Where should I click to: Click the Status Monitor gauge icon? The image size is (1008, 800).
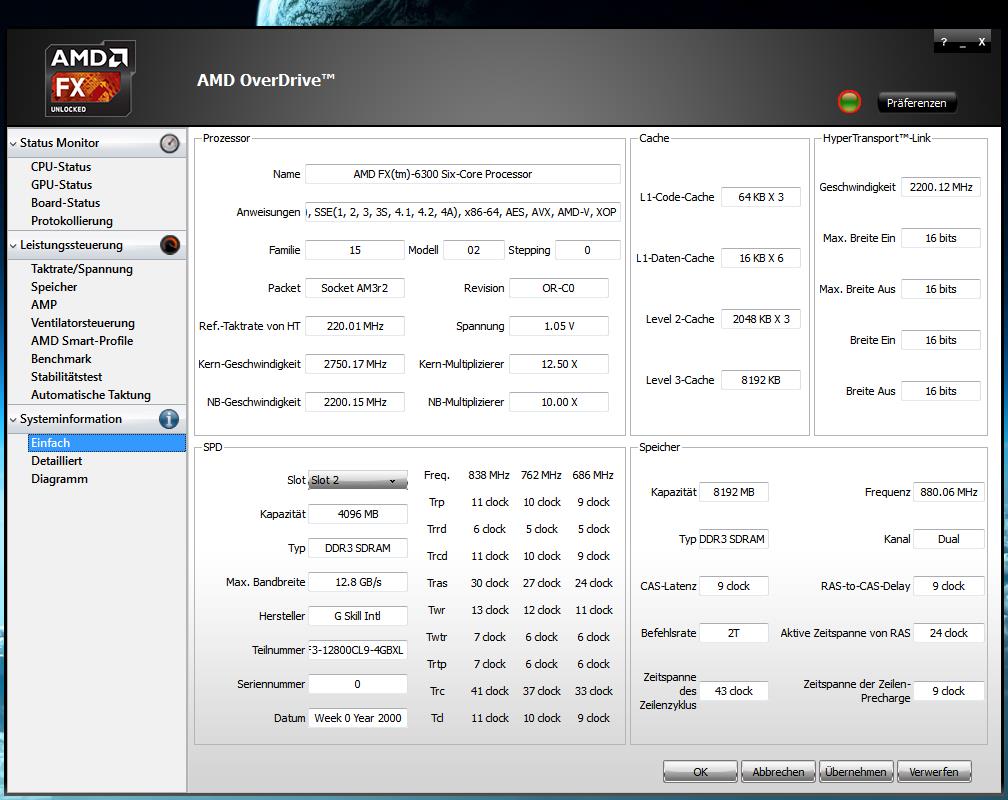(170, 143)
